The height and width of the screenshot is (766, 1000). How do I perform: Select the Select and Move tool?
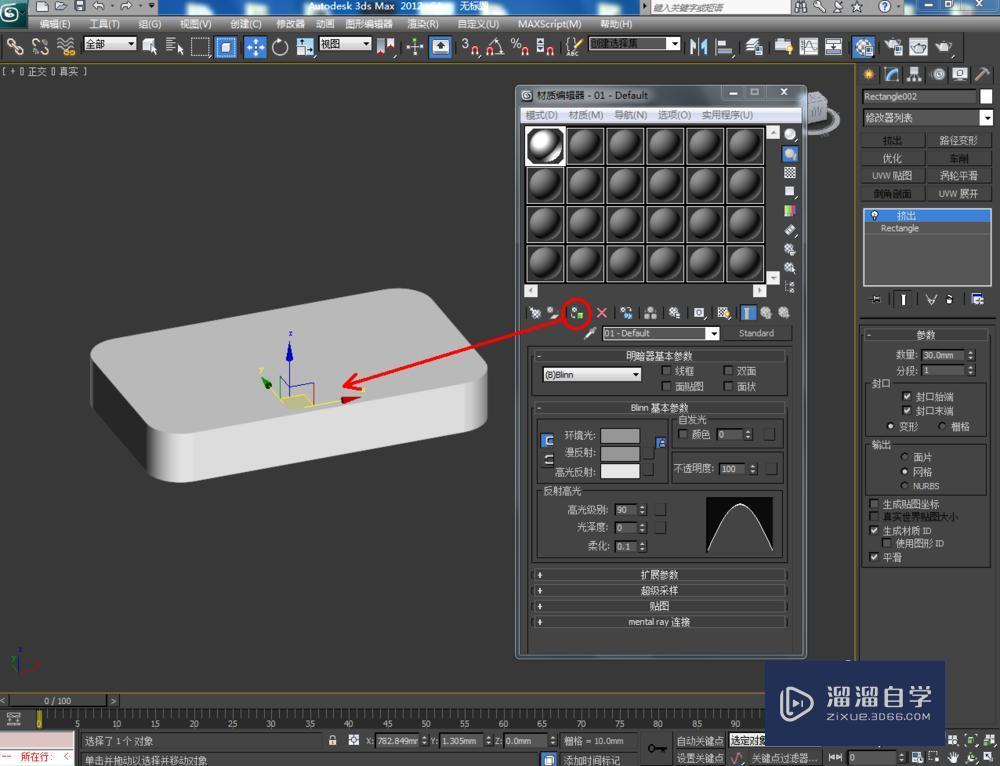(257, 46)
